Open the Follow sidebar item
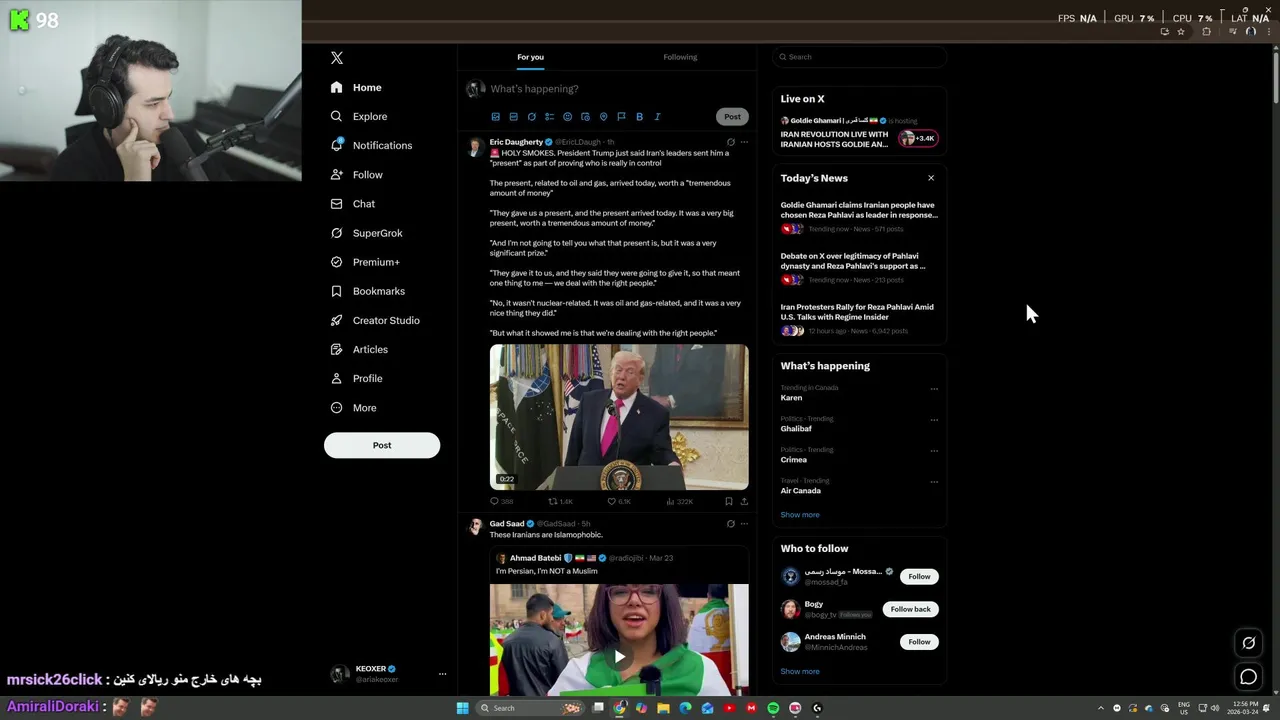 356,175
